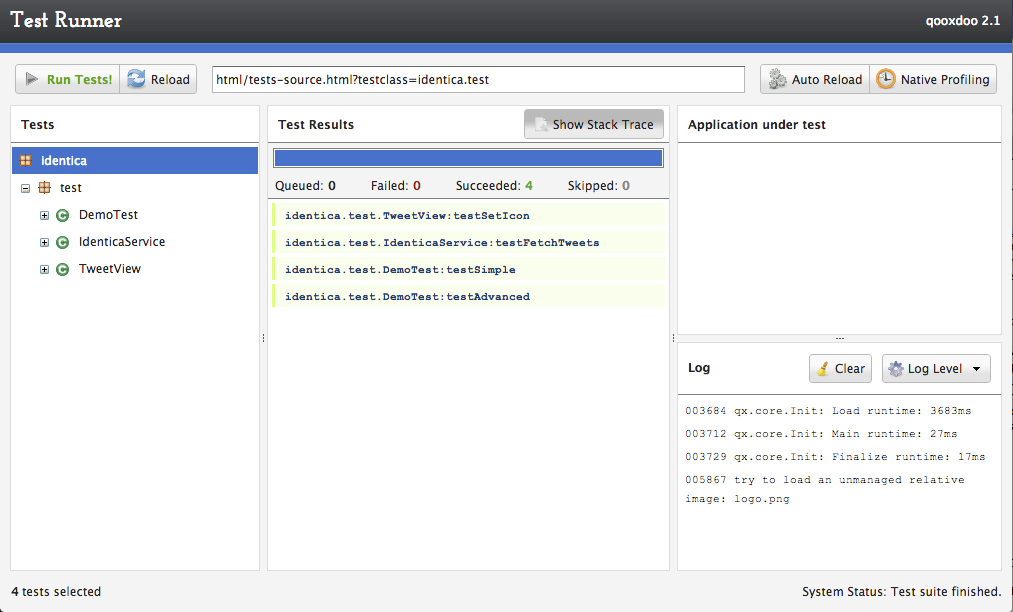1013x612 pixels.
Task: Toggle Show Stack Trace display
Action: (593, 124)
